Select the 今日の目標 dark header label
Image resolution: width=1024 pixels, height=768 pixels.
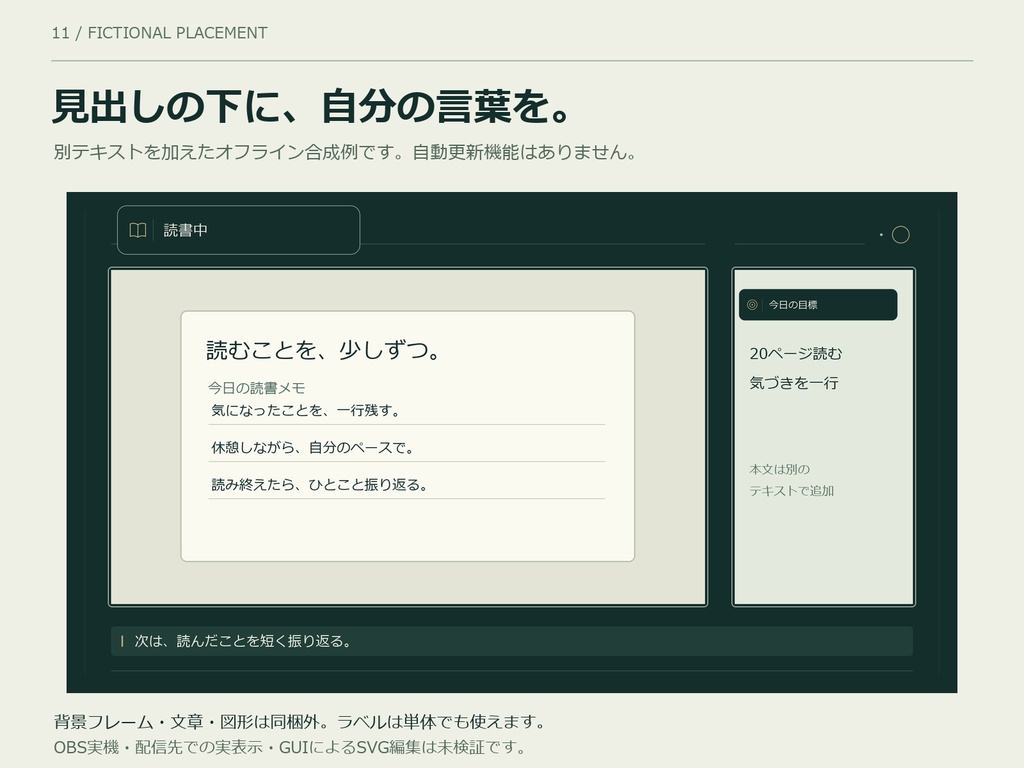coord(818,305)
